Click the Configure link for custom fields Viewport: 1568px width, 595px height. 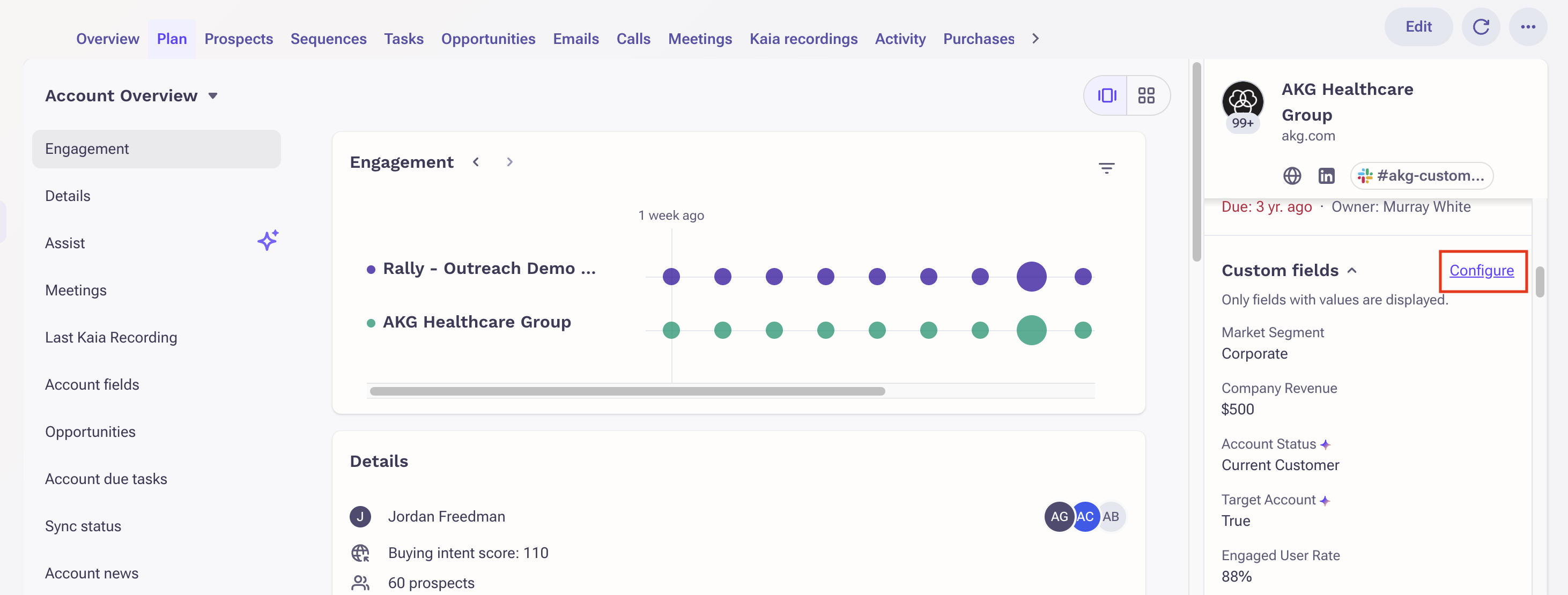[1482, 271]
